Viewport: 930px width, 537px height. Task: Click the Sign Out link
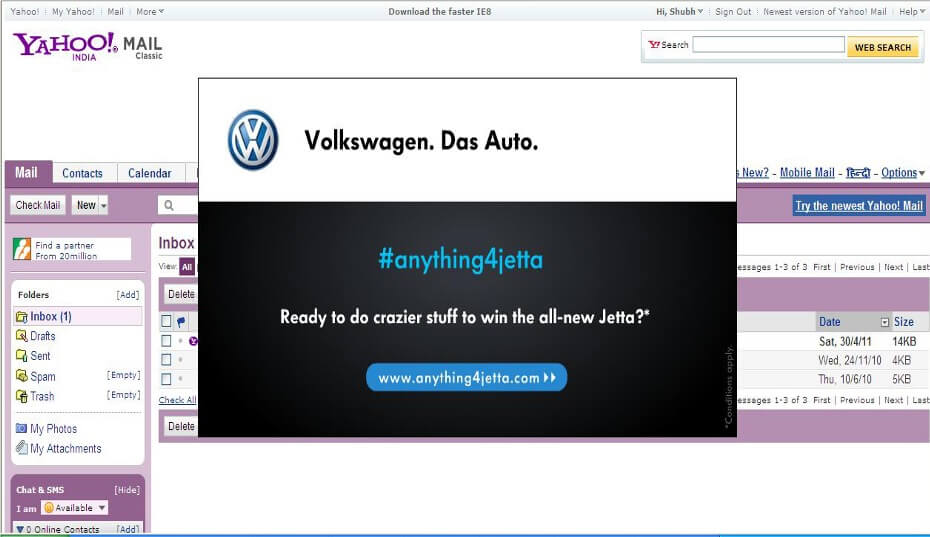[733, 11]
